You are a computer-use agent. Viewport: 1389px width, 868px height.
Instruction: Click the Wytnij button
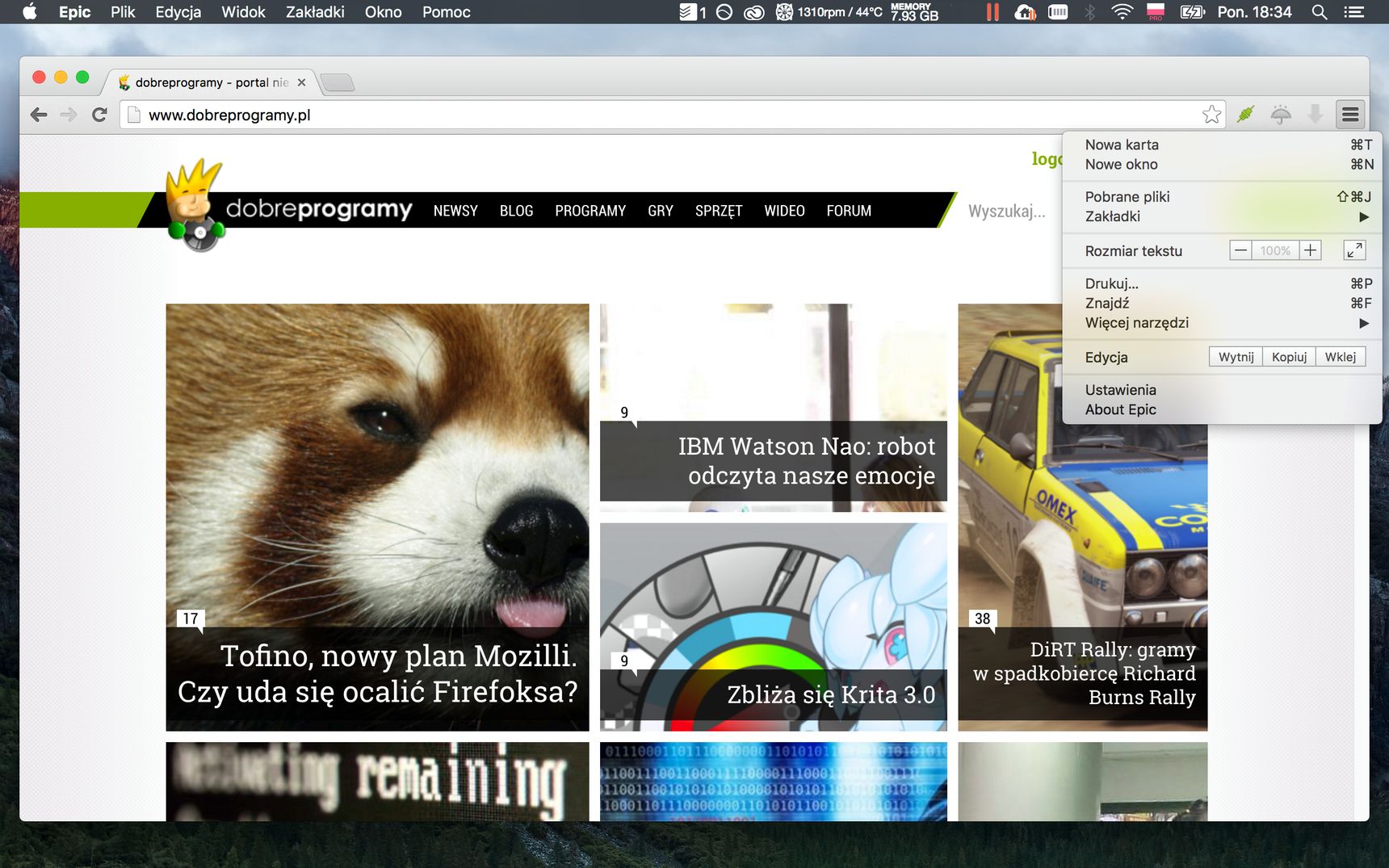pyautogui.click(x=1236, y=357)
